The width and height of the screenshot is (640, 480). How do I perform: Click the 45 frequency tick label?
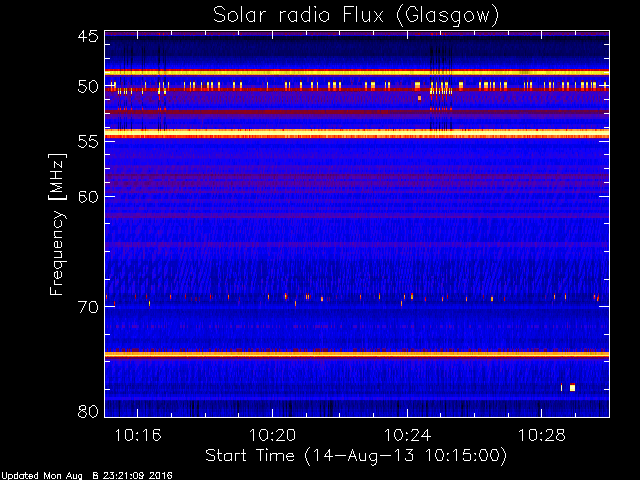tap(88, 36)
